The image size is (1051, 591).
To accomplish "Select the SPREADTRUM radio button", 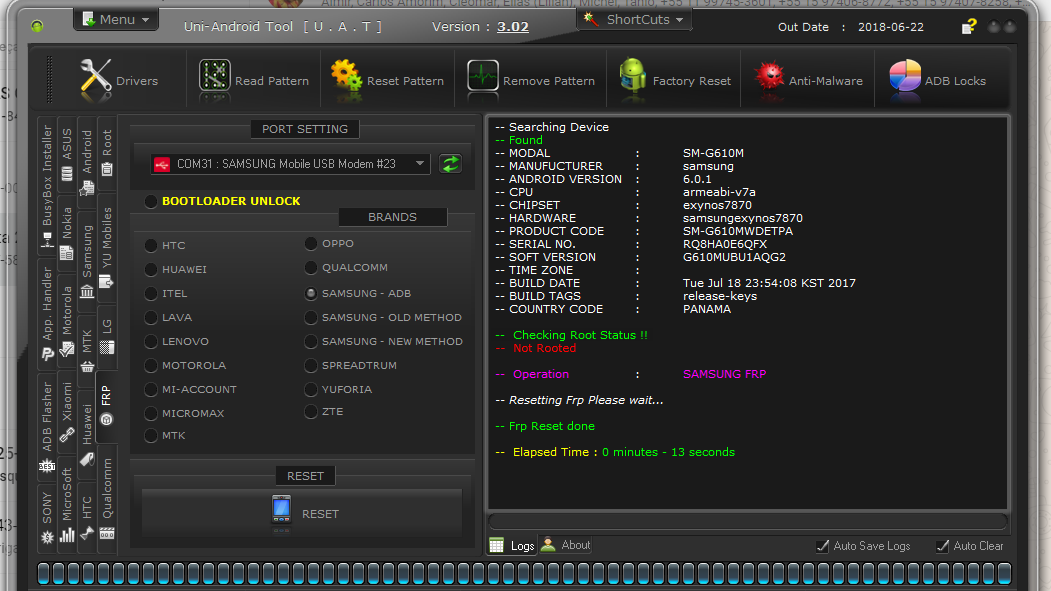I will click(311, 366).
